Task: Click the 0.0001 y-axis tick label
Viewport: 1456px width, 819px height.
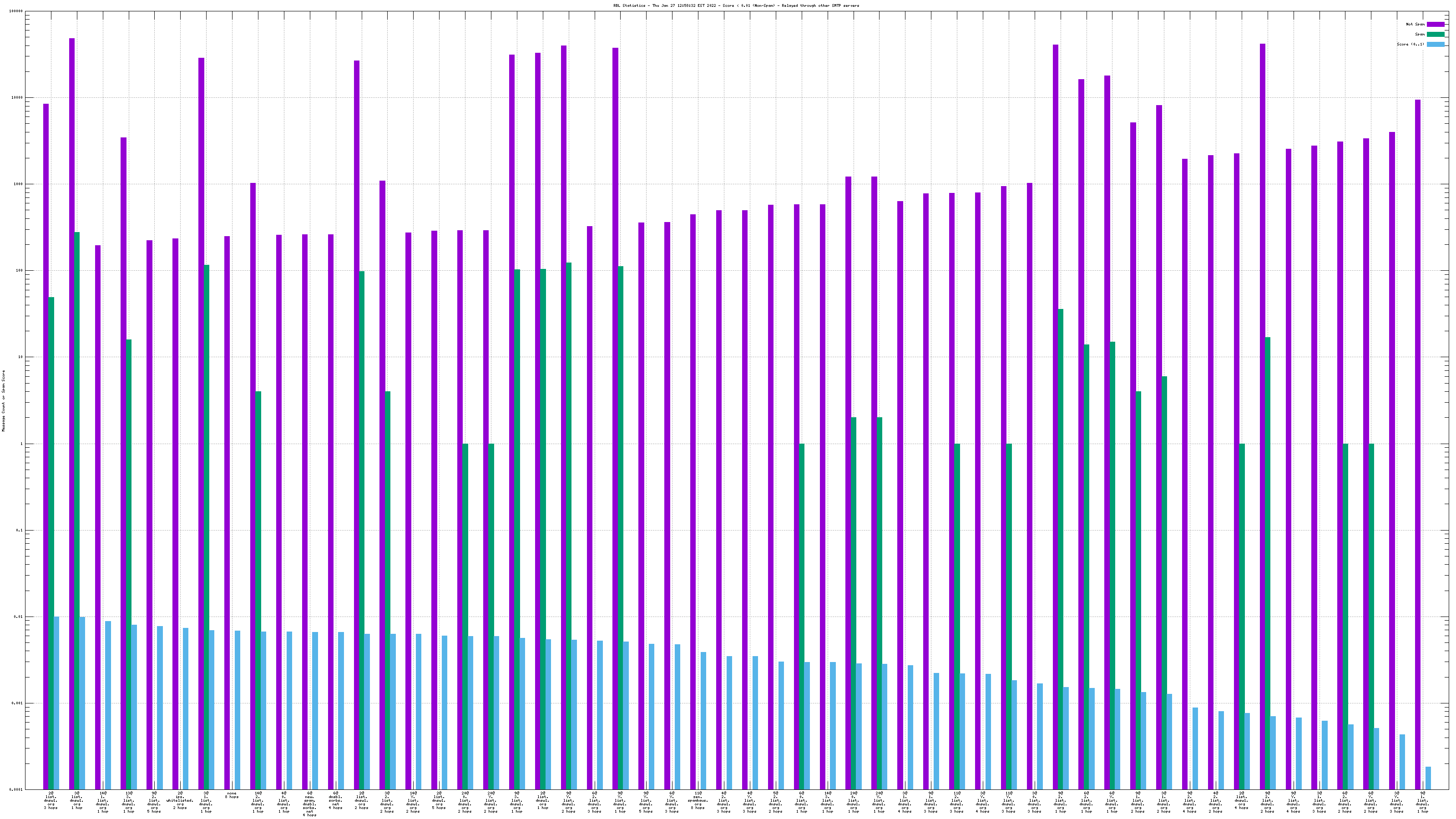Action: [x=16, y=789]
